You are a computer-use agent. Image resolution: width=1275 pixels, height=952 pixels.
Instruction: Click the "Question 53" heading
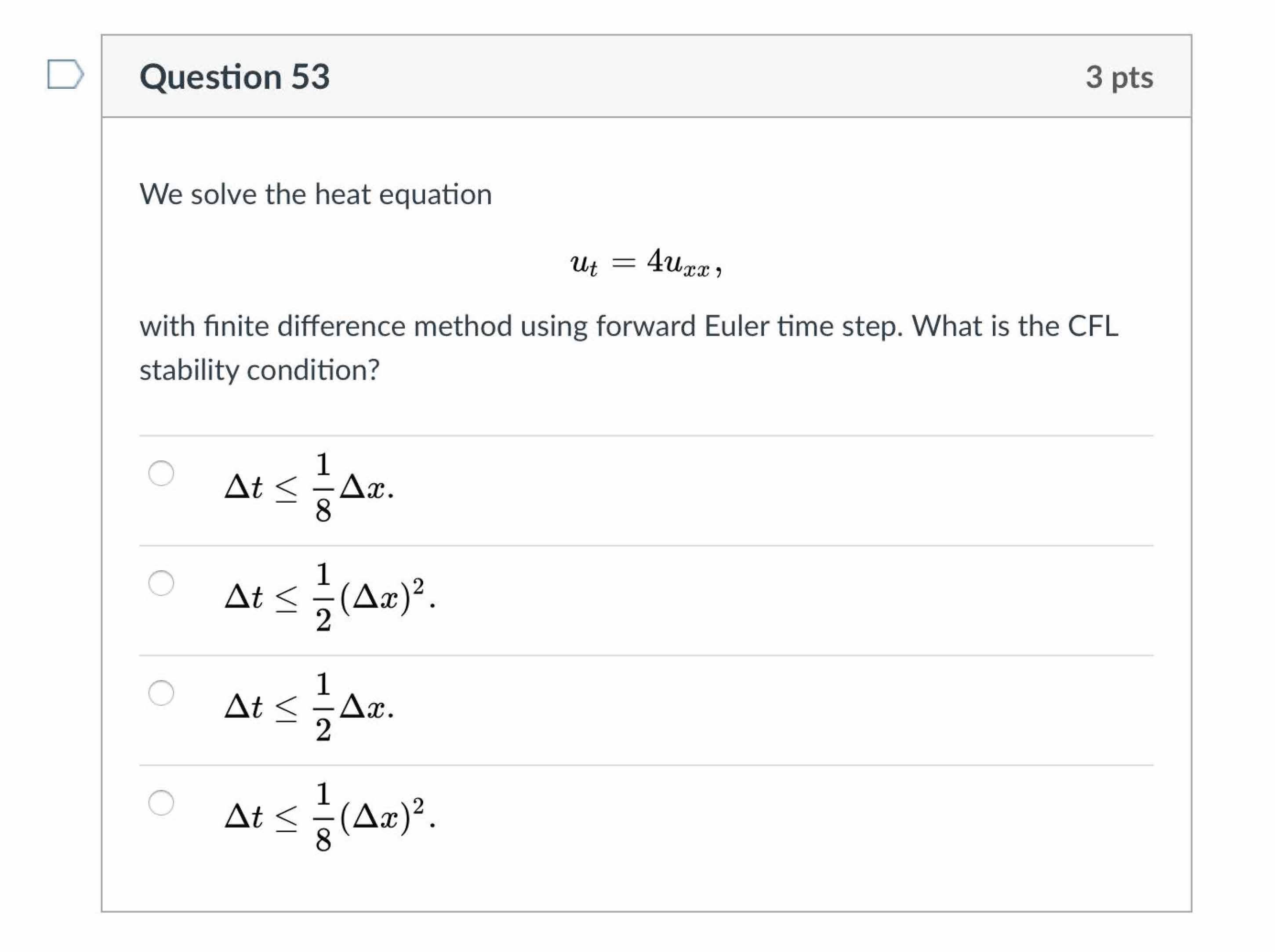[235, 76]
